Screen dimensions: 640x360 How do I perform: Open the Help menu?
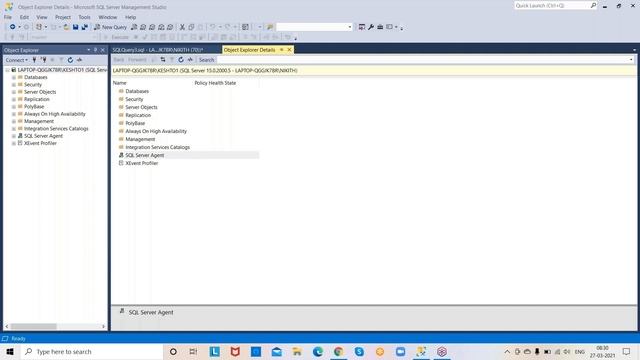pyautogui.click(x=130, y=17)
